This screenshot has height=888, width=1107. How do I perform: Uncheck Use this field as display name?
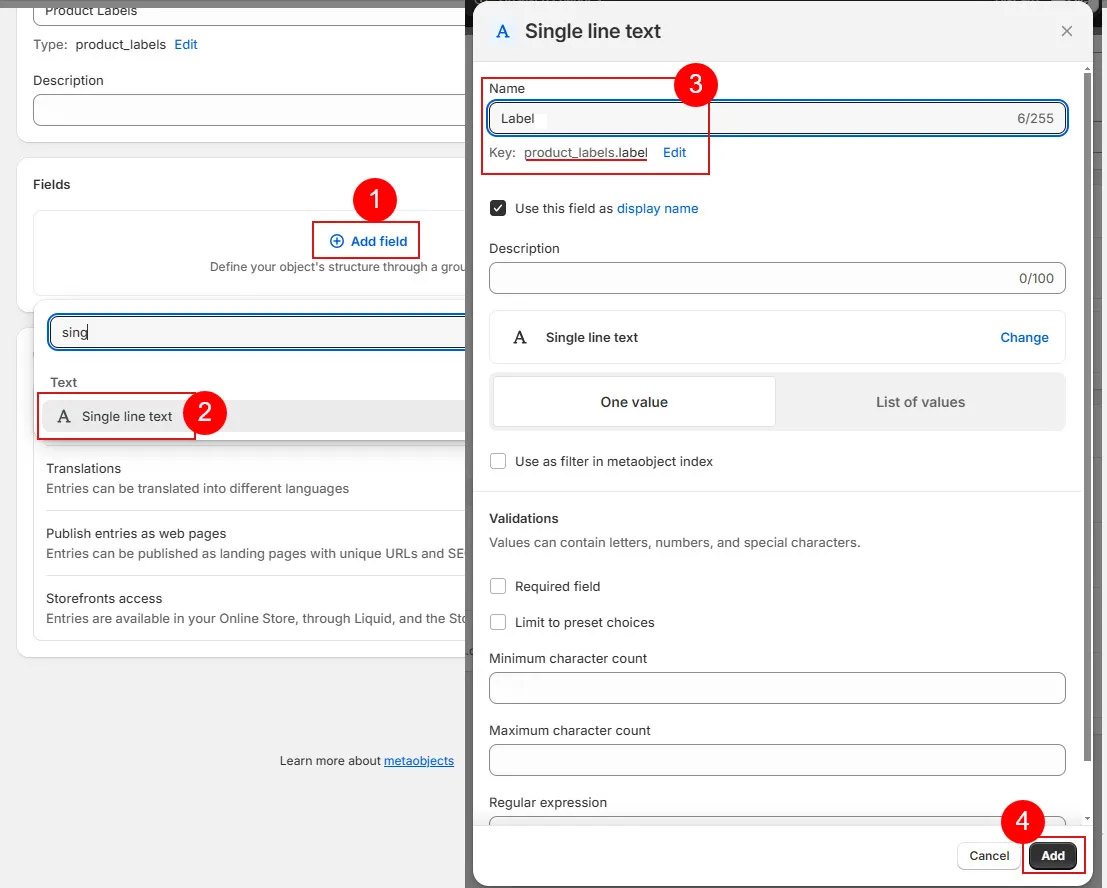498,209
